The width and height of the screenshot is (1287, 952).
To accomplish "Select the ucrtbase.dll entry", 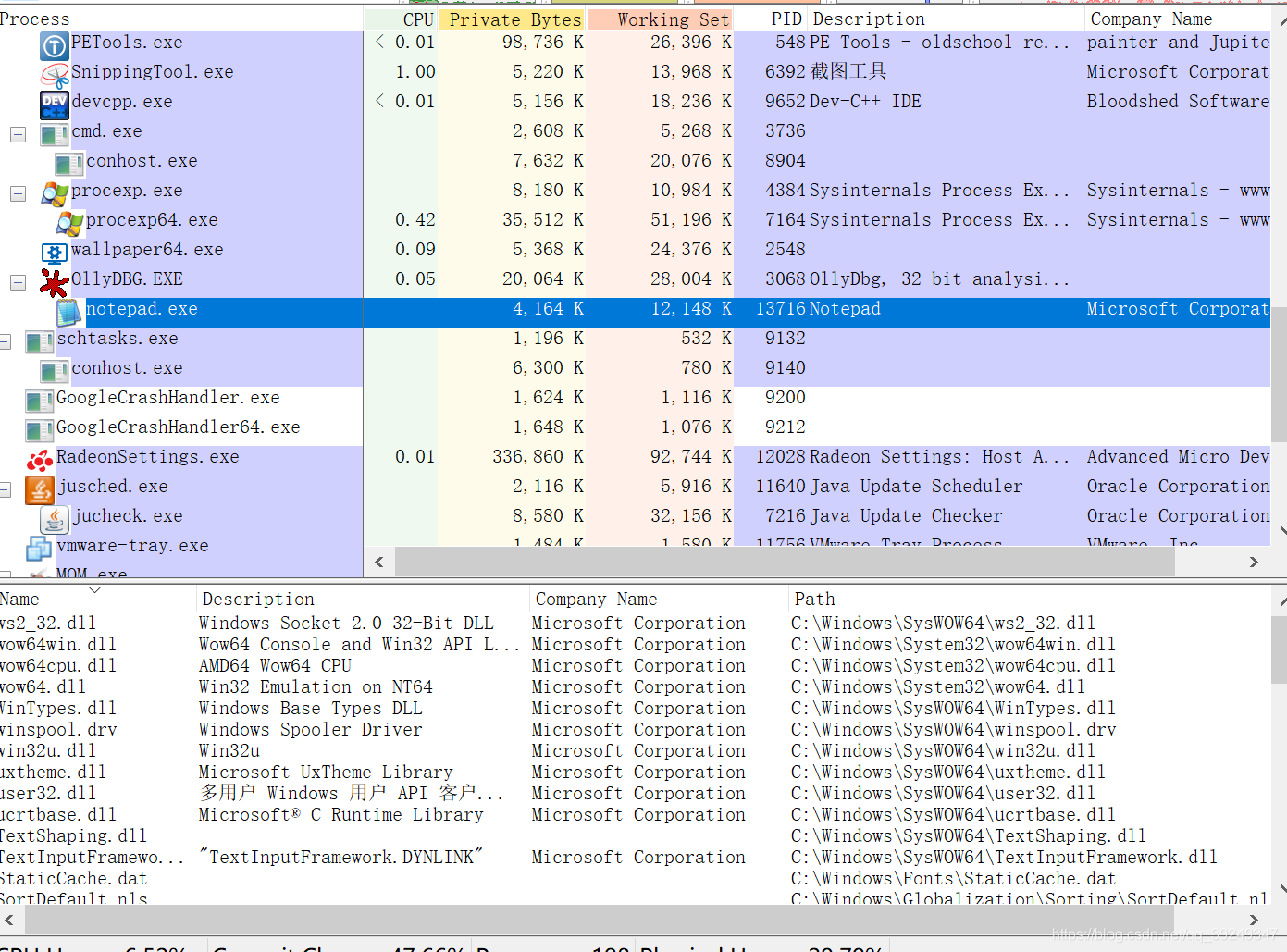I will click(58, 814).
